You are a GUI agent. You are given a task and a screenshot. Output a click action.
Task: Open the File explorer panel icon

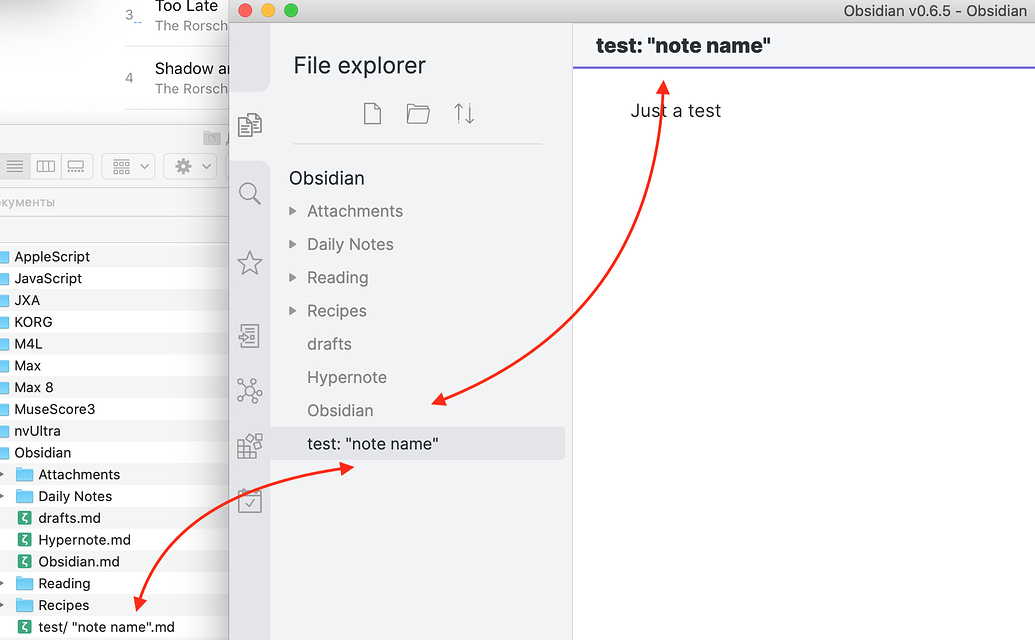click(x=249, y=125)
